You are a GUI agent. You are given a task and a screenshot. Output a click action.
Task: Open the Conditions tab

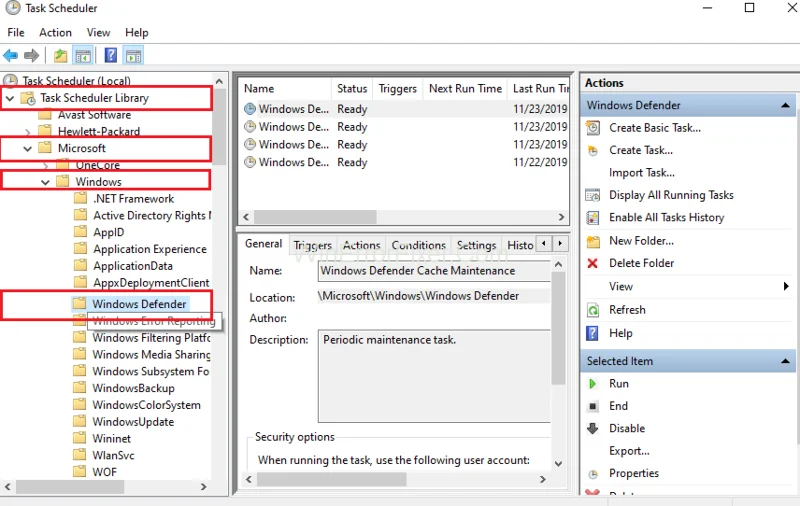click(418, 245)
